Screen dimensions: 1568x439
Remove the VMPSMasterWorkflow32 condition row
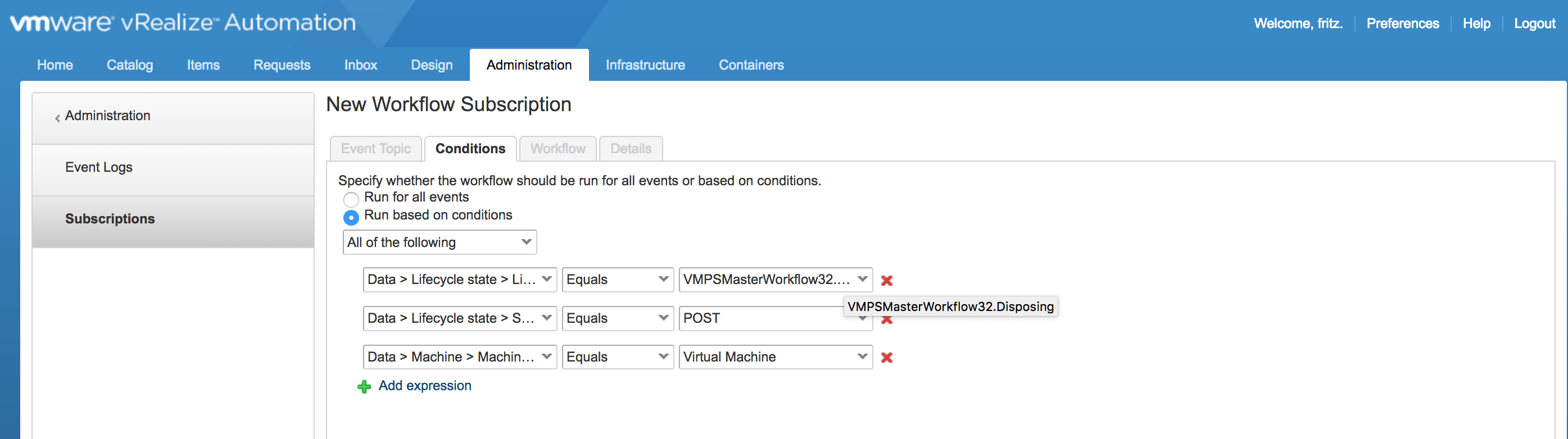tap(887, 280)
